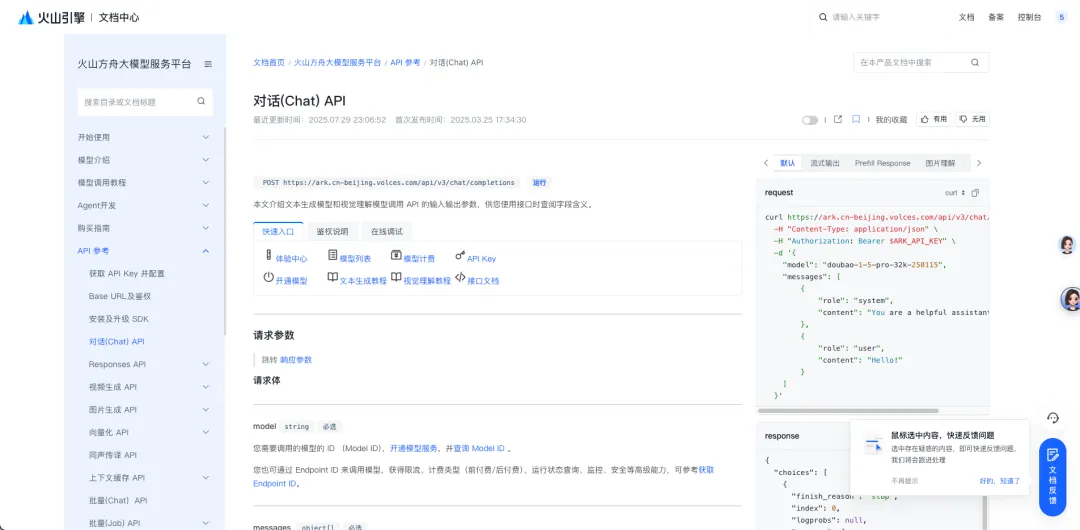Viewport: 1080px width, 530px height.
Task: Click the 开通模型 power icon
Action: coord(269,278)
